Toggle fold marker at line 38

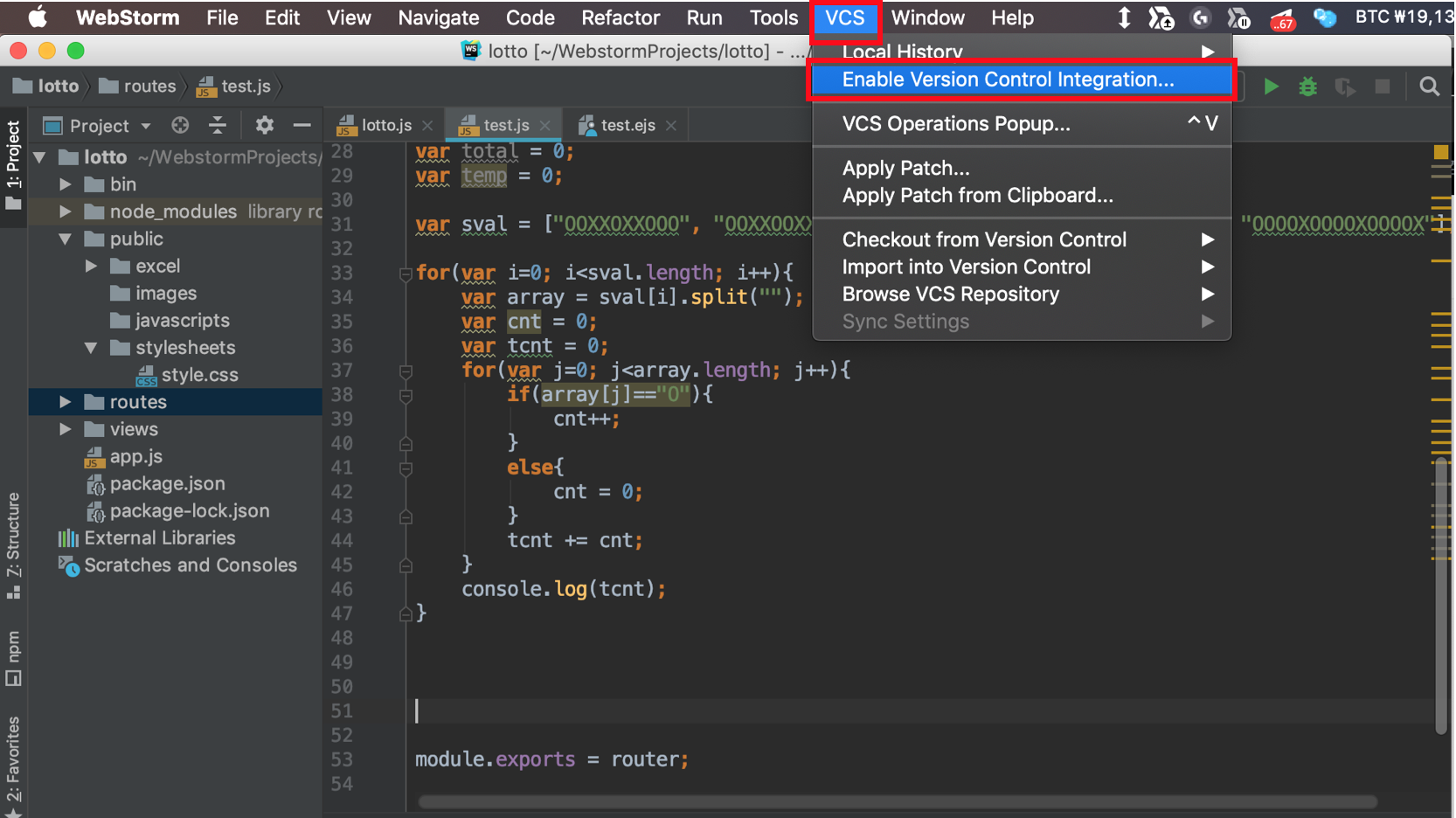coord(406,396)
